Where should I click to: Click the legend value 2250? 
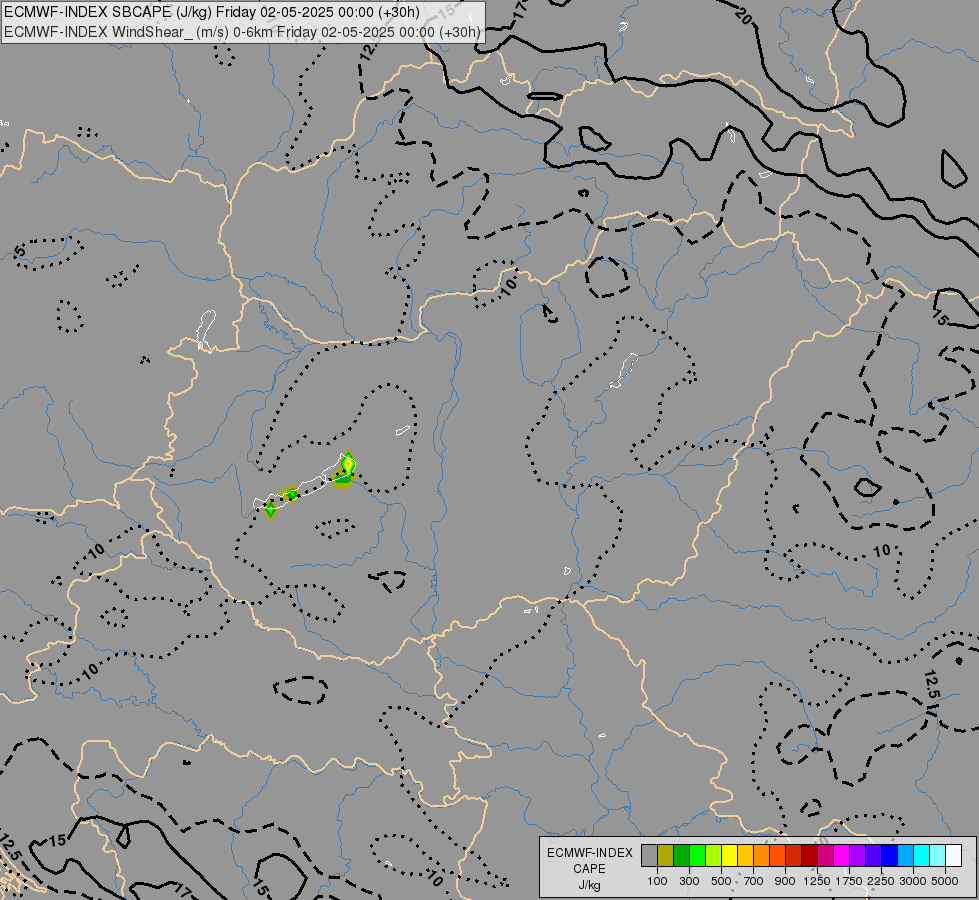click(x=881, y=881)
